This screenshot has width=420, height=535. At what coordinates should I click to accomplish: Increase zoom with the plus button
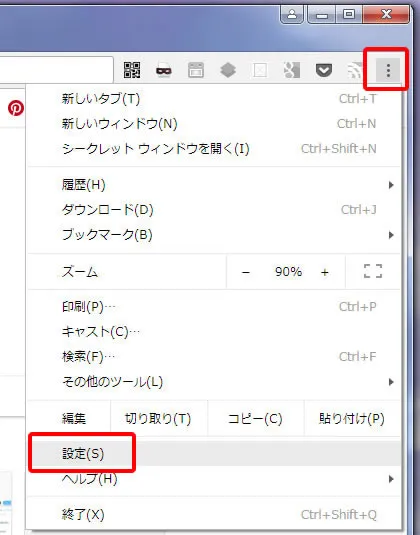pyautogui.click(x=324, y=272)
